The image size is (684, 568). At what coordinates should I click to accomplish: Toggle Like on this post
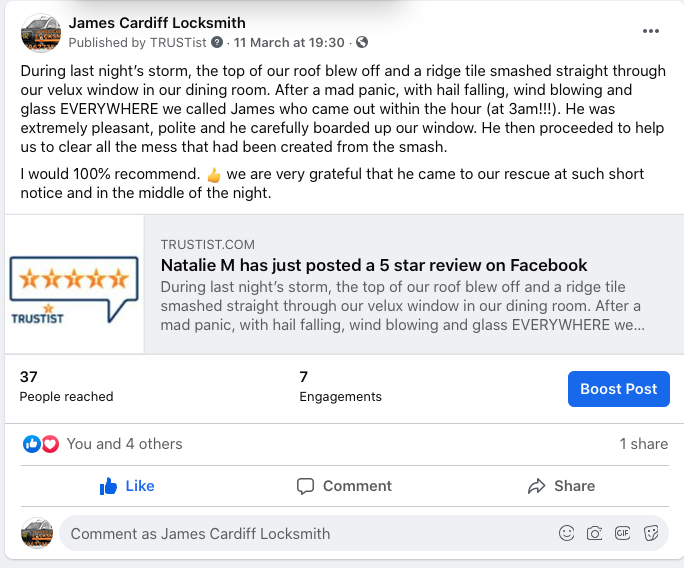click(x=127, y=486)
